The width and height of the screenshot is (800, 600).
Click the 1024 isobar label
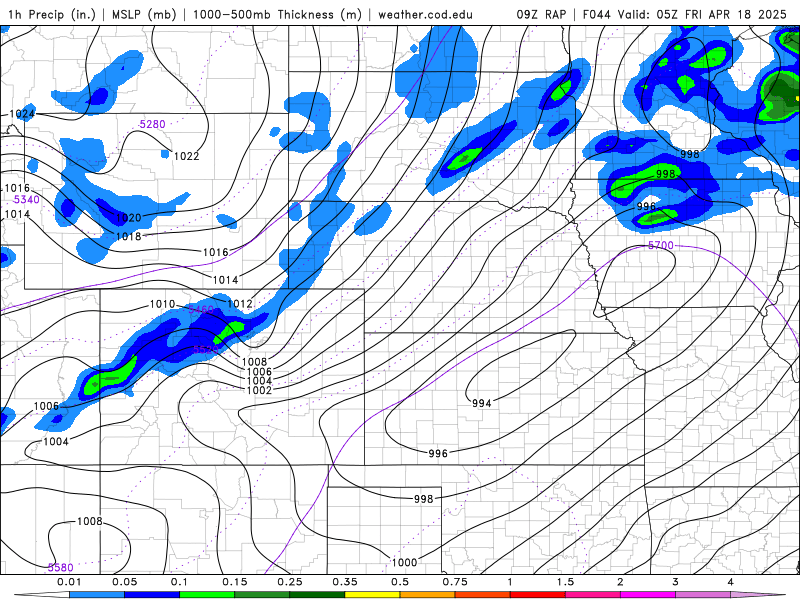(22, 114)
